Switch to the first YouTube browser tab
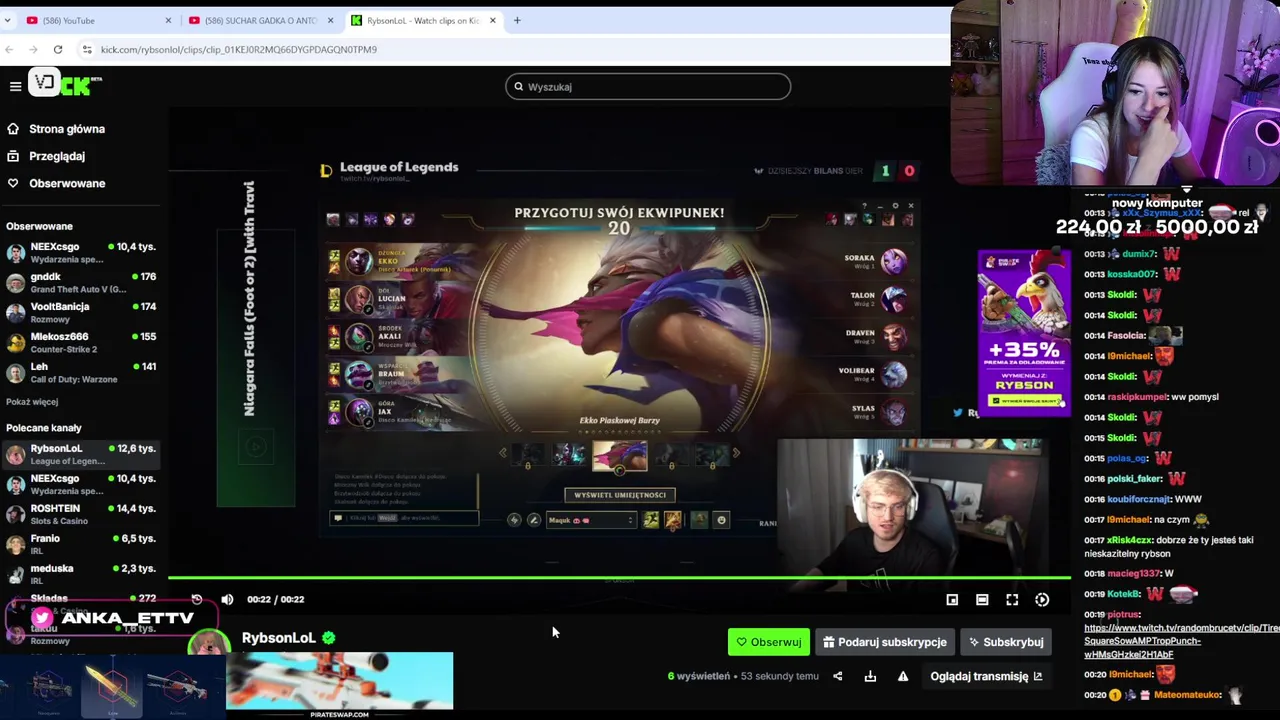This screenshot has height=720, width=1280. click(98, 20)
